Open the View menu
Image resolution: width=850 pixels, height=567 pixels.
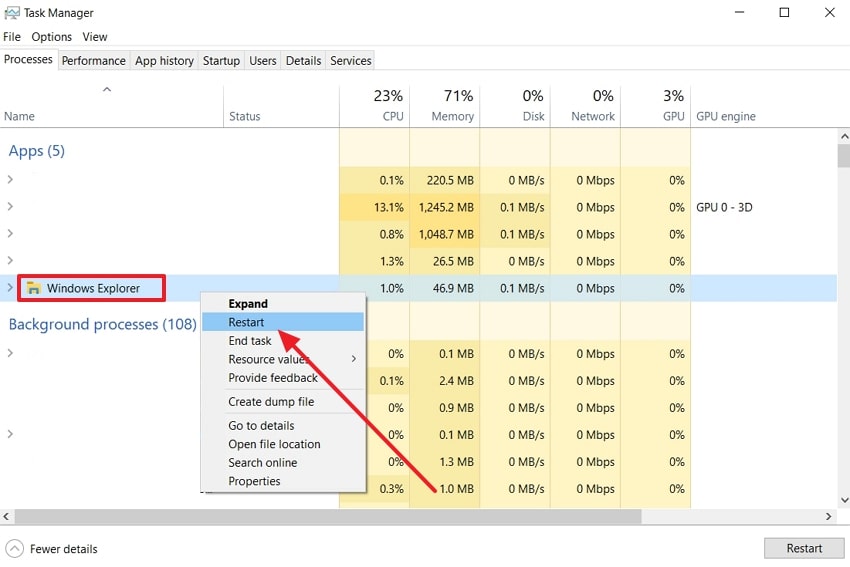[x=95, y=37]
